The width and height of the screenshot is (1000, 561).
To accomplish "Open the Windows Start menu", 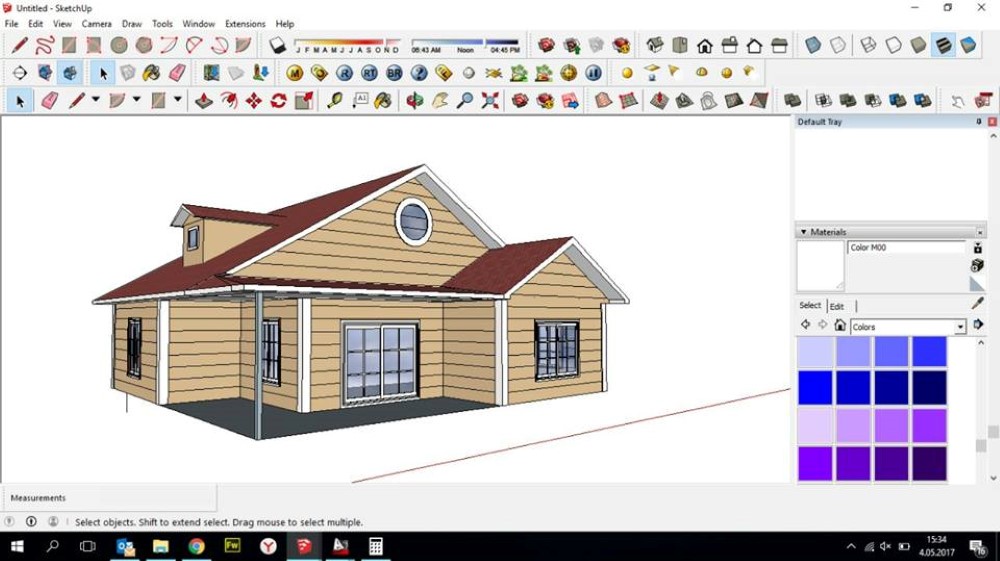I will pyautogui.click(x=17, y=546).
